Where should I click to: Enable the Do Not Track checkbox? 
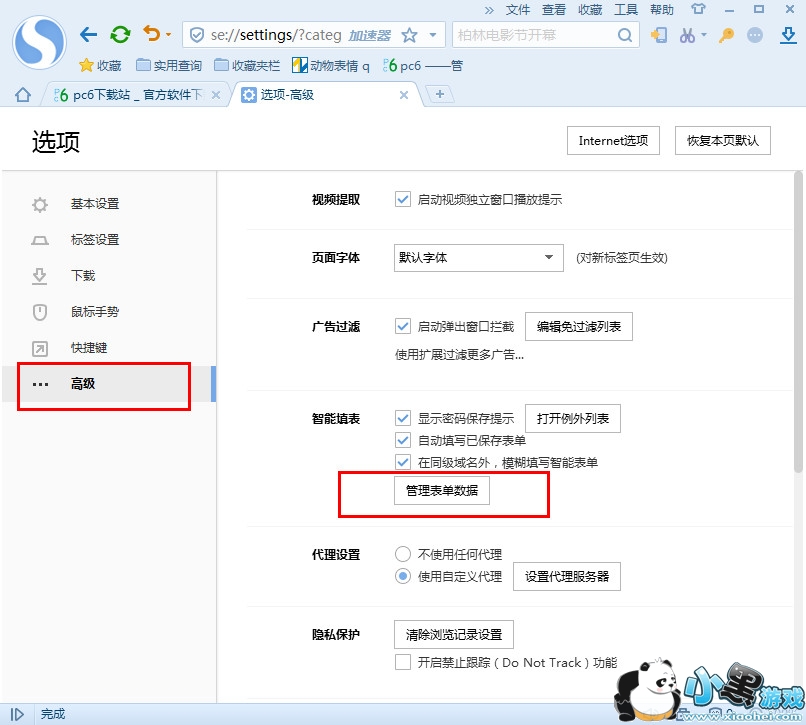(x=402, y=662)
